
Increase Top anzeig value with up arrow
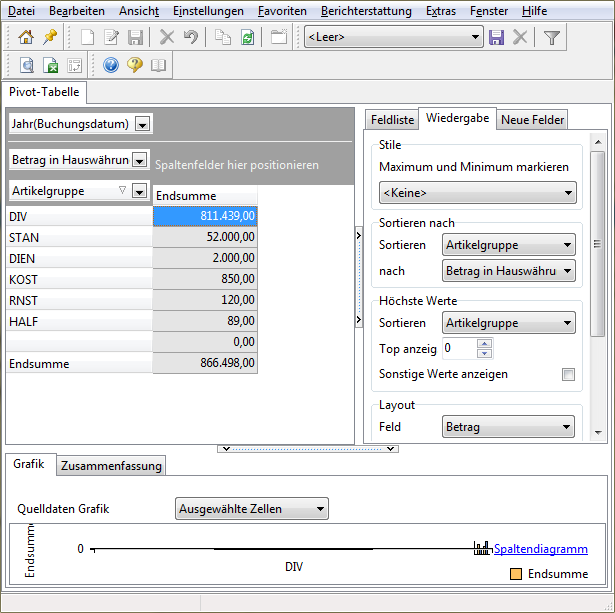tap(484, 344)
